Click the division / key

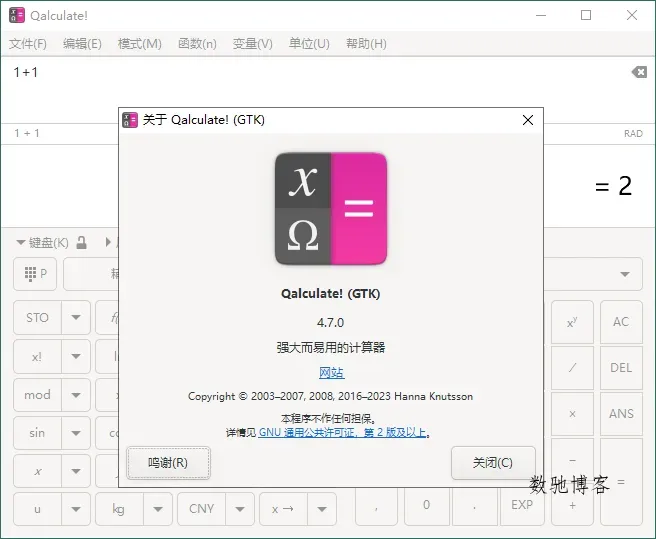572,368
